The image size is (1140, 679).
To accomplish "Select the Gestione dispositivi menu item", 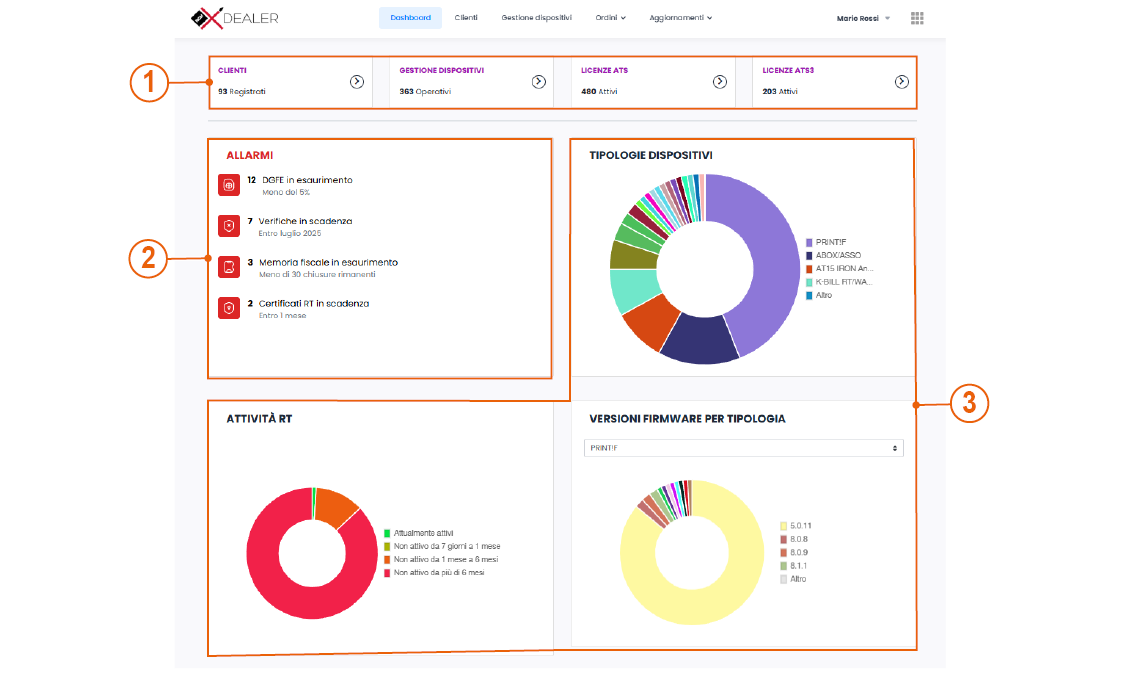I will tap(536, 17).
